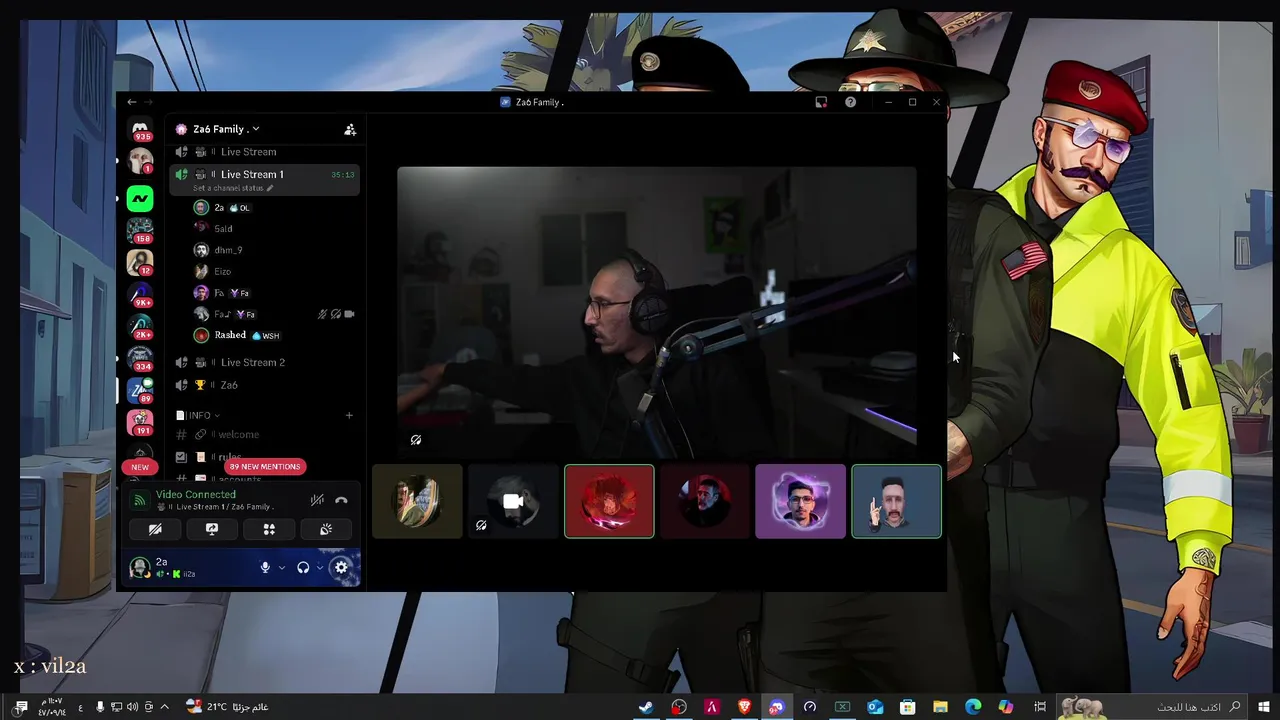Open the Discord inbox icon
The image size is (1280, 720).
point(821,102)
